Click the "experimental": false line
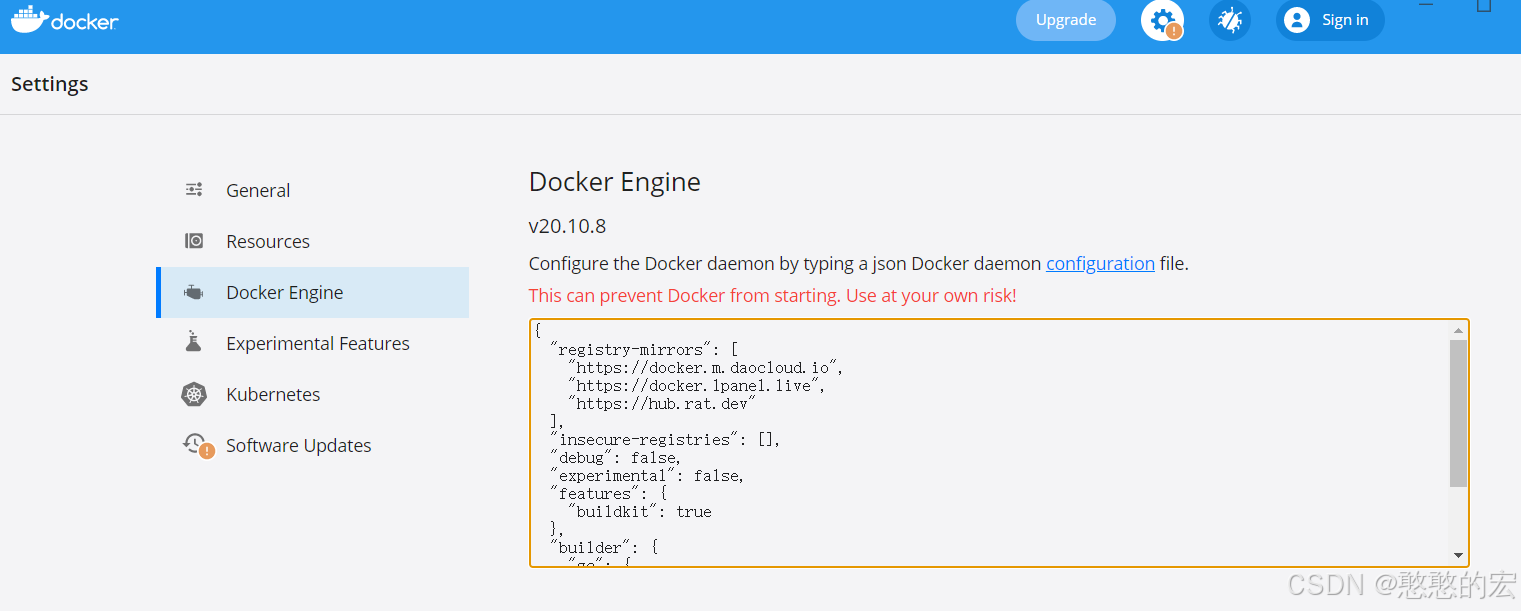The image size is (1521, 611). (647, 475)
